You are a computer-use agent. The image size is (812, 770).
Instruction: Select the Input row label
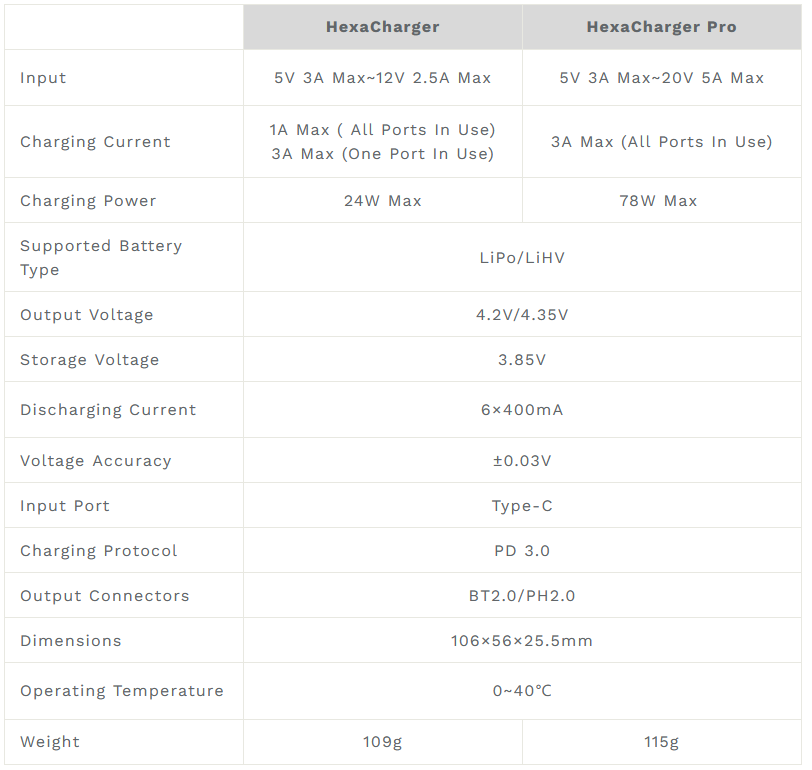[x=43, y=78]
